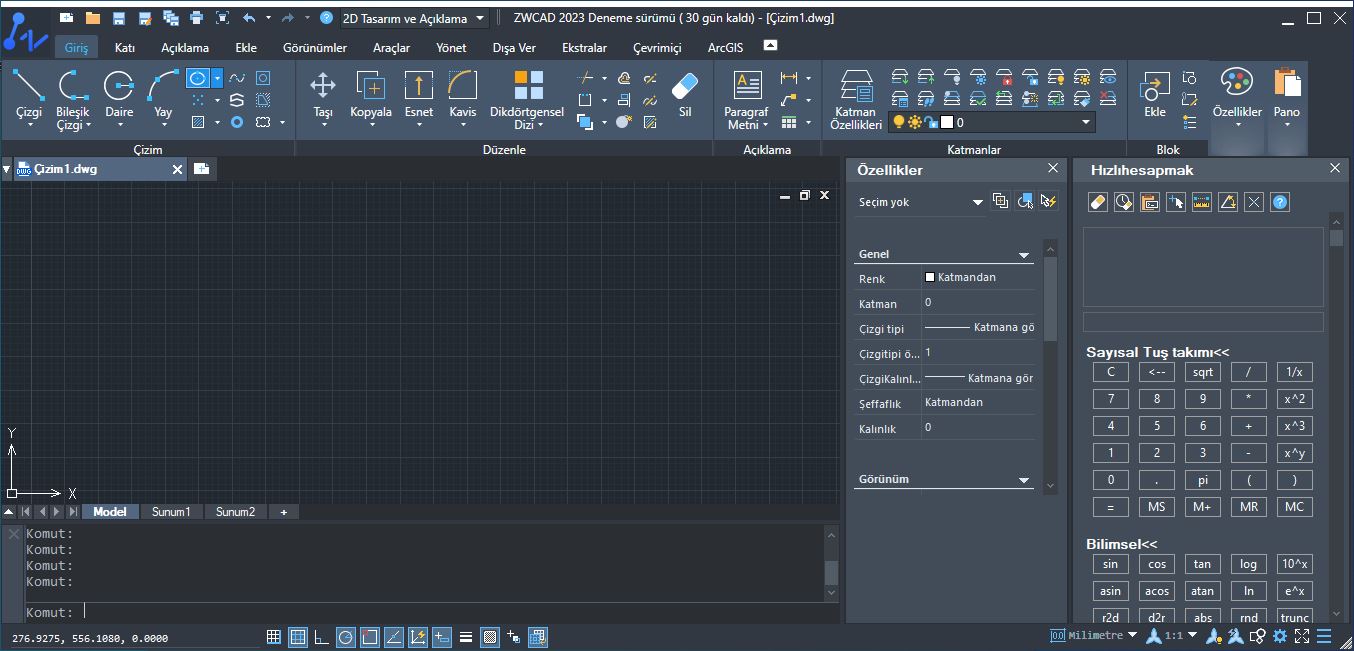Image resolution: width=1354 pixels, height=651 pixels.
Task: Click the calculator expression input box
Action: tap(1203, 322)
